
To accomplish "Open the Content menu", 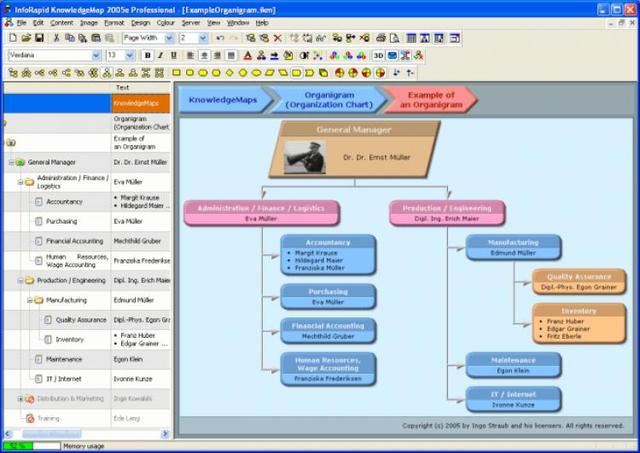I will pos(62,23).
